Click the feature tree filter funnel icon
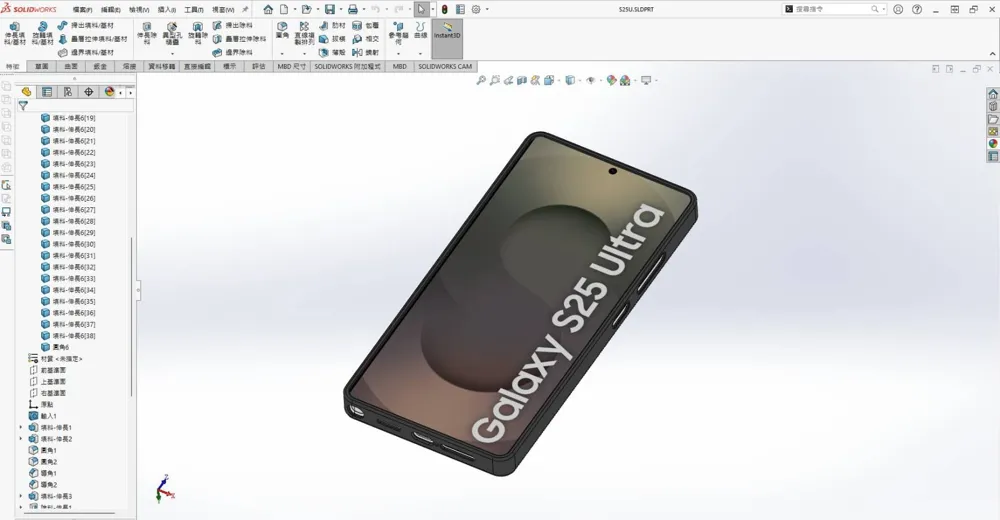This screenshot has height=520, width=1000. [x=23, y=105]
